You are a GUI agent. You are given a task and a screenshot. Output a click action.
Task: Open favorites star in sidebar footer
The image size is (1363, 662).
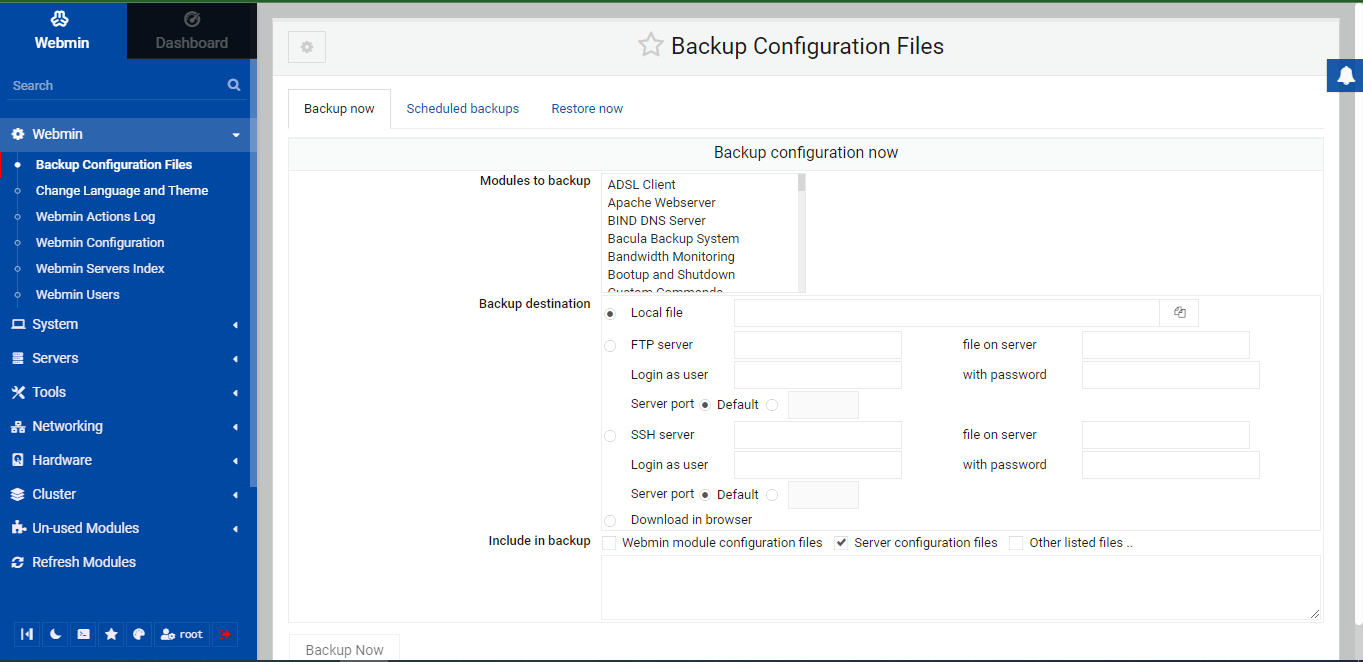(111, 634)
